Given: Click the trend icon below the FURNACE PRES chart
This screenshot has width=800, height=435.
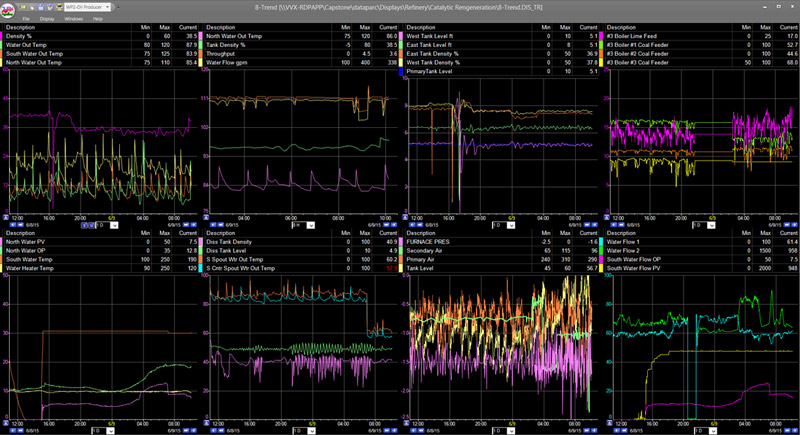Looking at the screenshot, I should [x=406, y=423].
